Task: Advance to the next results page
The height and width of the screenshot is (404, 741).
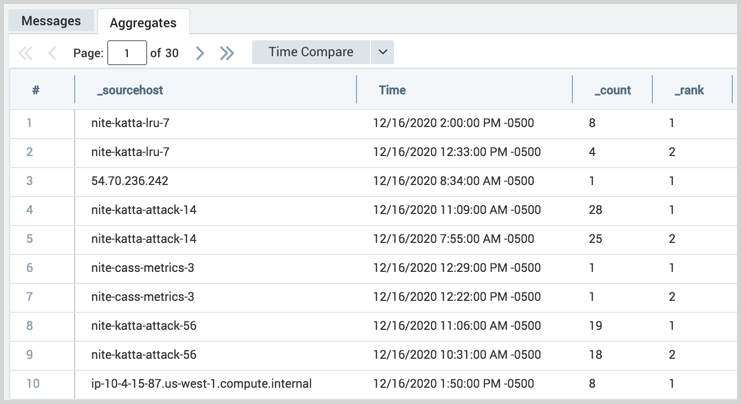Action: pyautogui.click(x=200, y=53)
